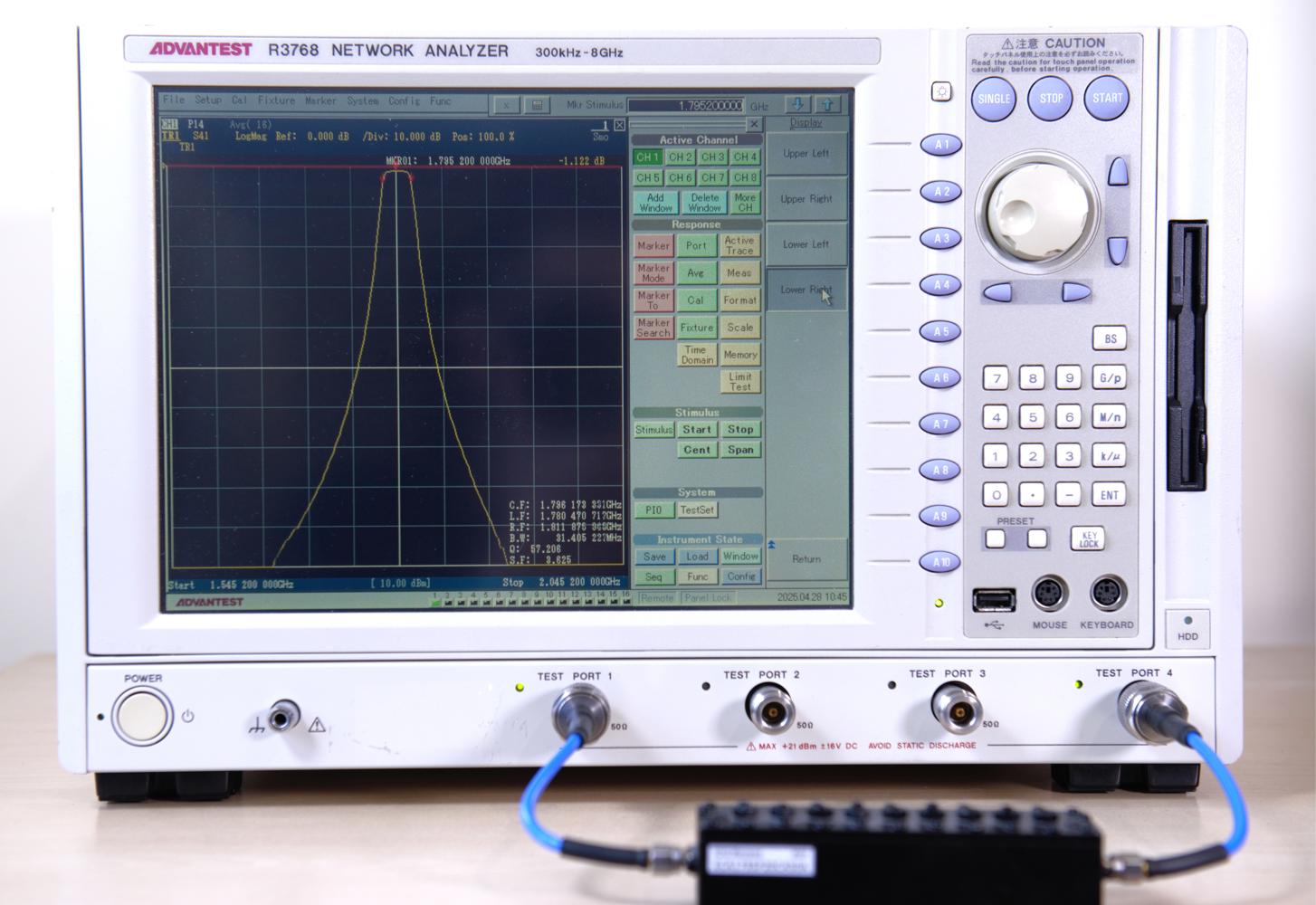Enable channel CH 8

(745, 178)
